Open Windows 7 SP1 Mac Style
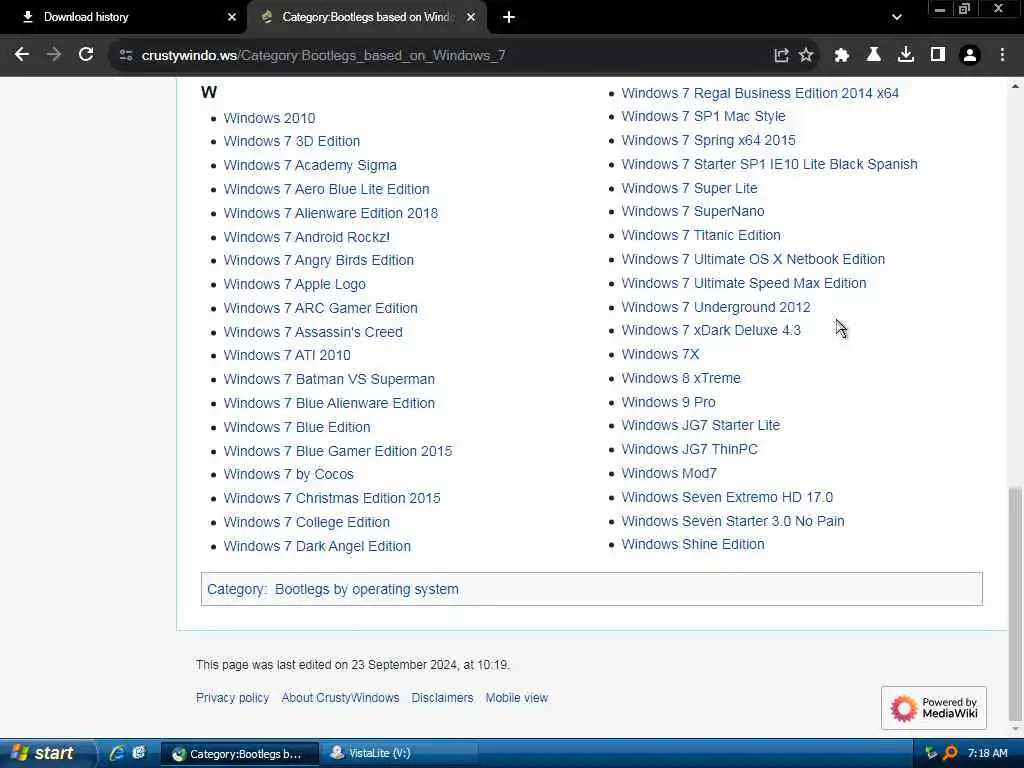This screenshot has width=1024, height=768. point(703,116)
